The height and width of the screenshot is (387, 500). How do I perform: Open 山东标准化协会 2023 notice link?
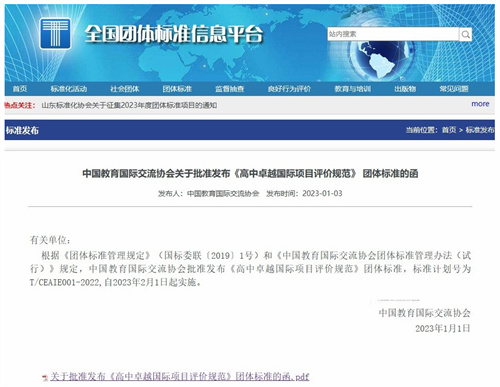coord(129,105)
